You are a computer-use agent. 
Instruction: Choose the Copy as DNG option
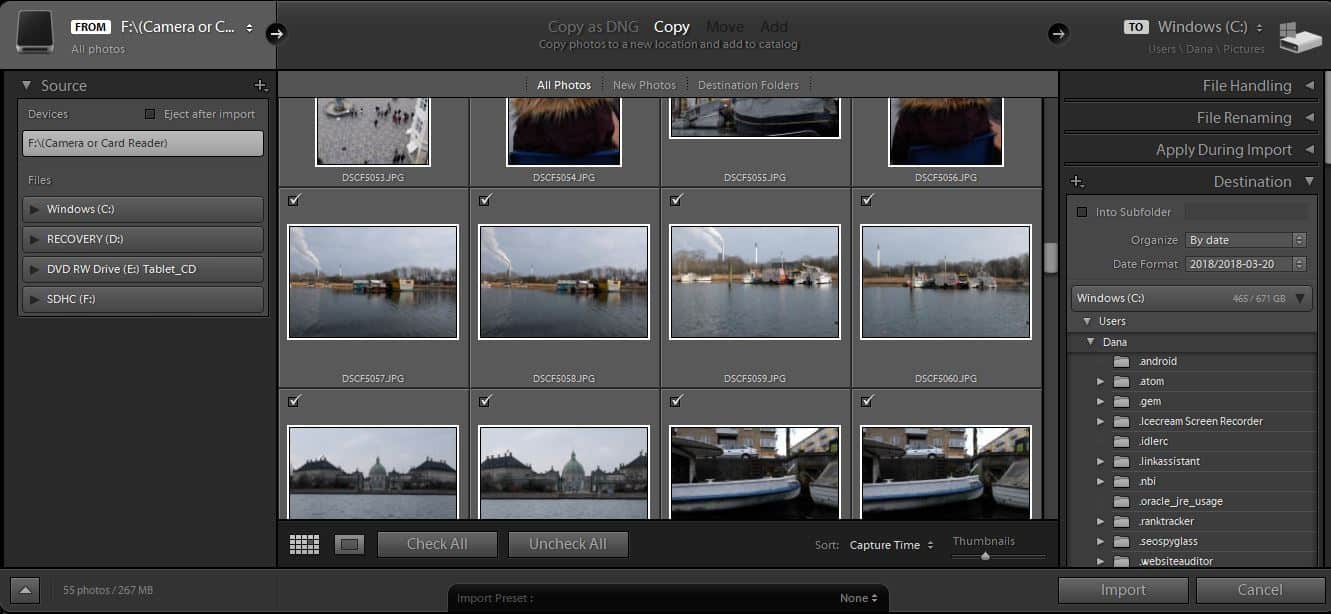pyautogui.click(x=593, y=27)
